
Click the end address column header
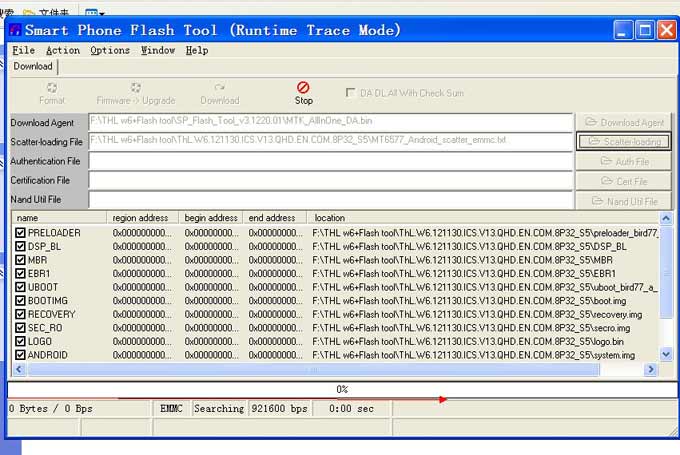275,218
